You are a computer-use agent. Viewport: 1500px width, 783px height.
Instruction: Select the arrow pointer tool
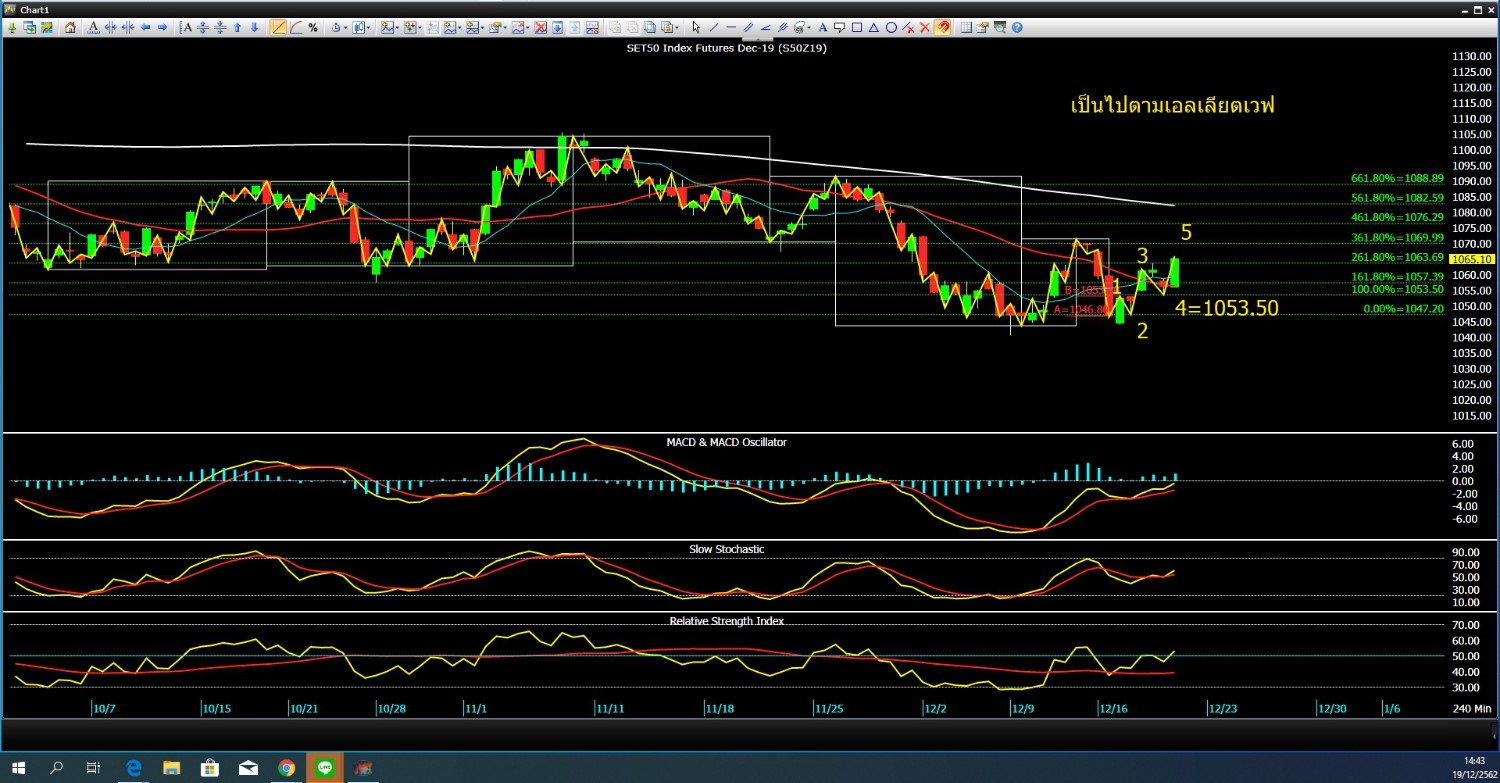tap(697, 28)
